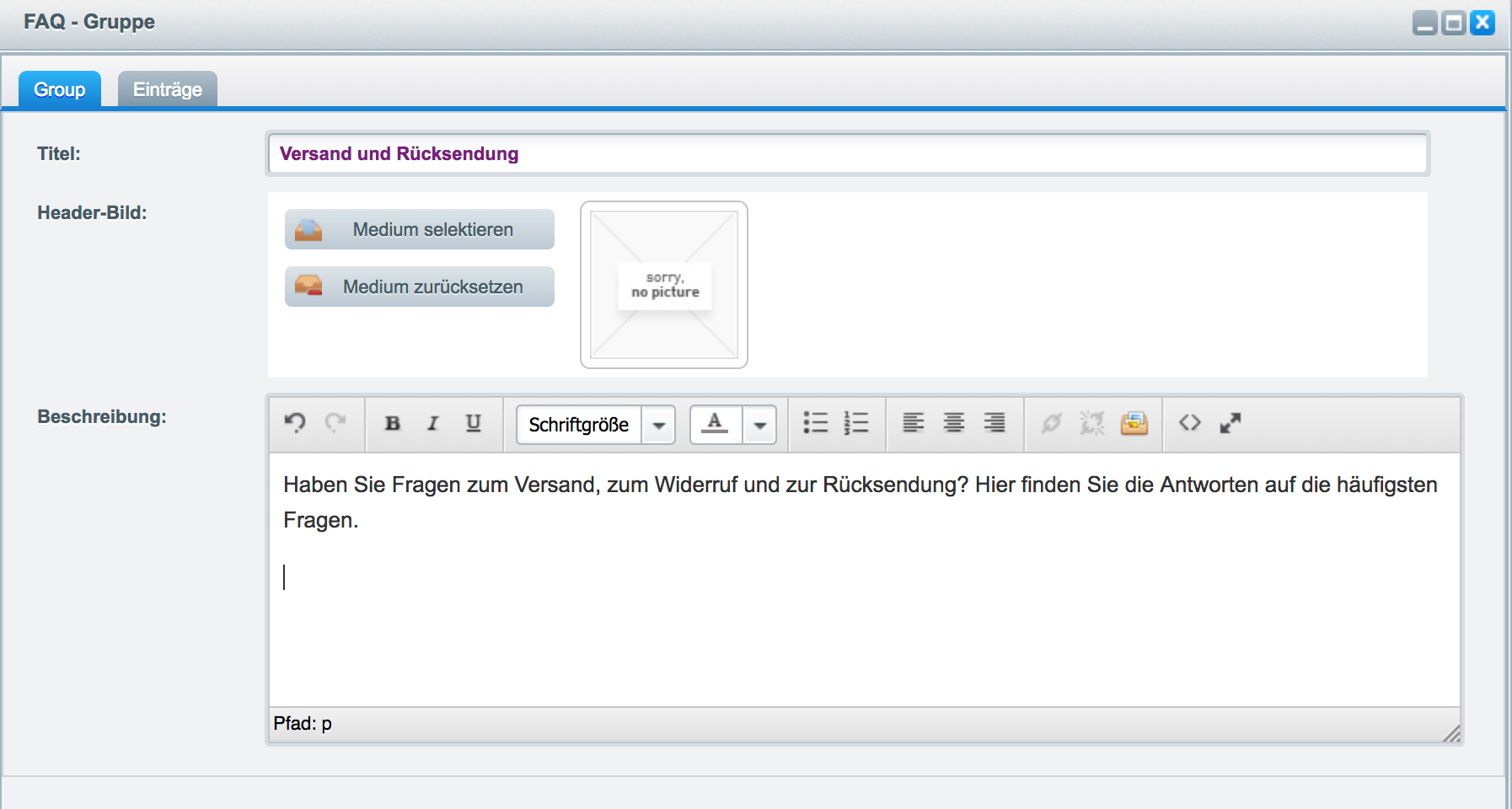Switch editor to fullscreen mode

(x=1231, y=423)
